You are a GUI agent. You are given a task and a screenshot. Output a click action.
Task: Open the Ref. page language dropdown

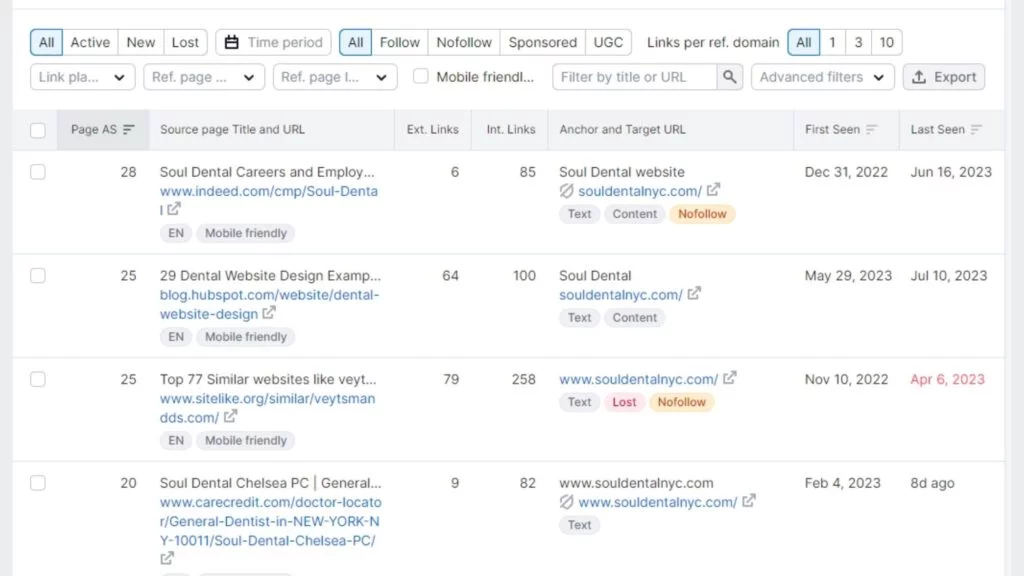tap(335, 77)
